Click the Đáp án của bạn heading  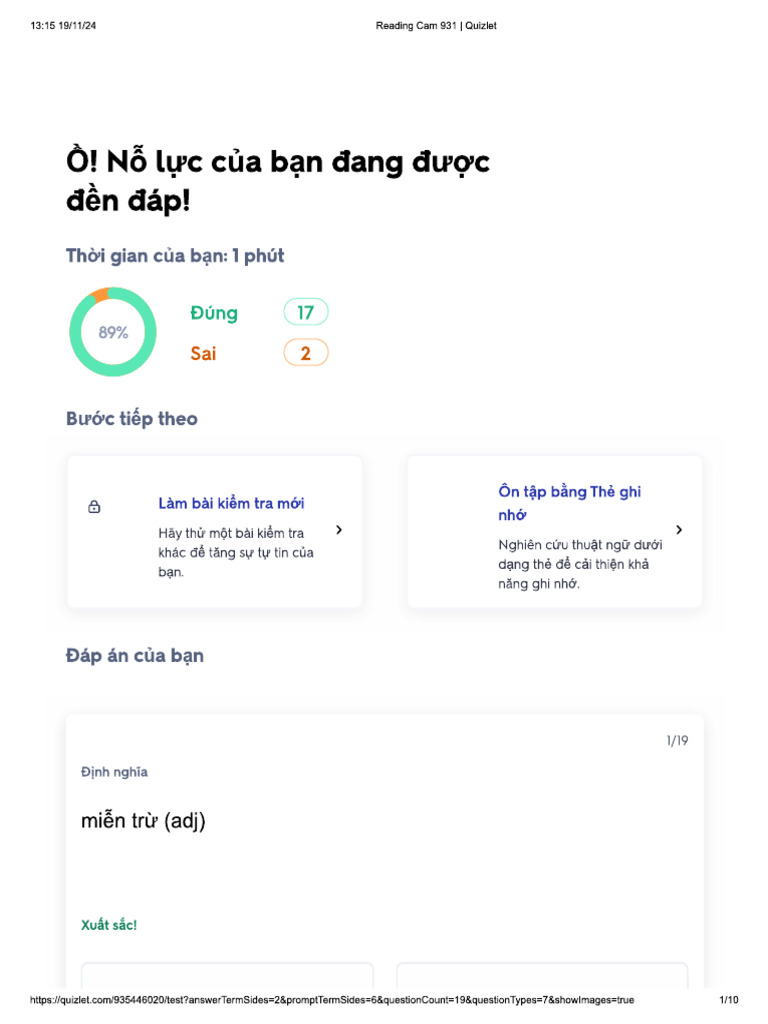pos(135,656)
